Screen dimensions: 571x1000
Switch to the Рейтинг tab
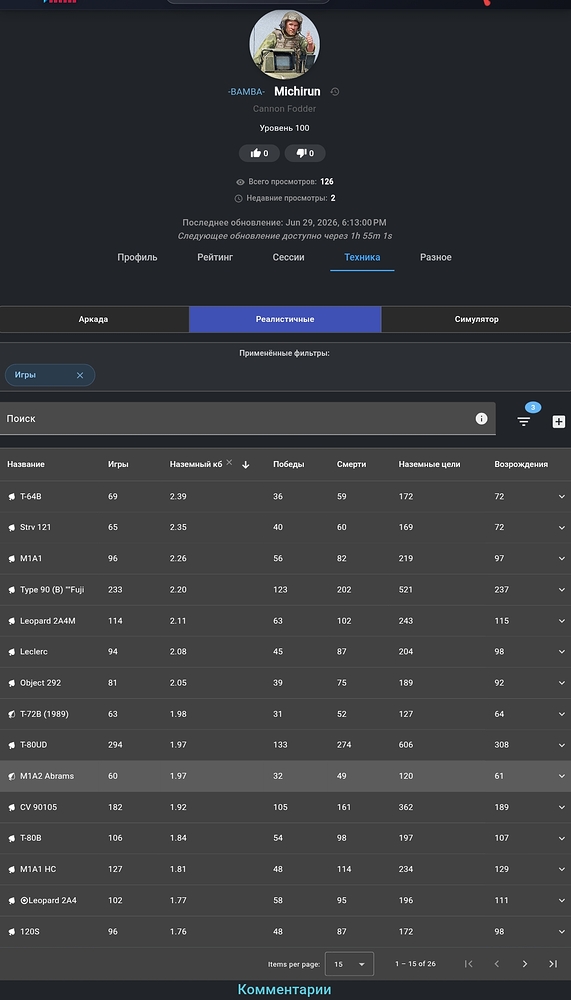(215, 257)
